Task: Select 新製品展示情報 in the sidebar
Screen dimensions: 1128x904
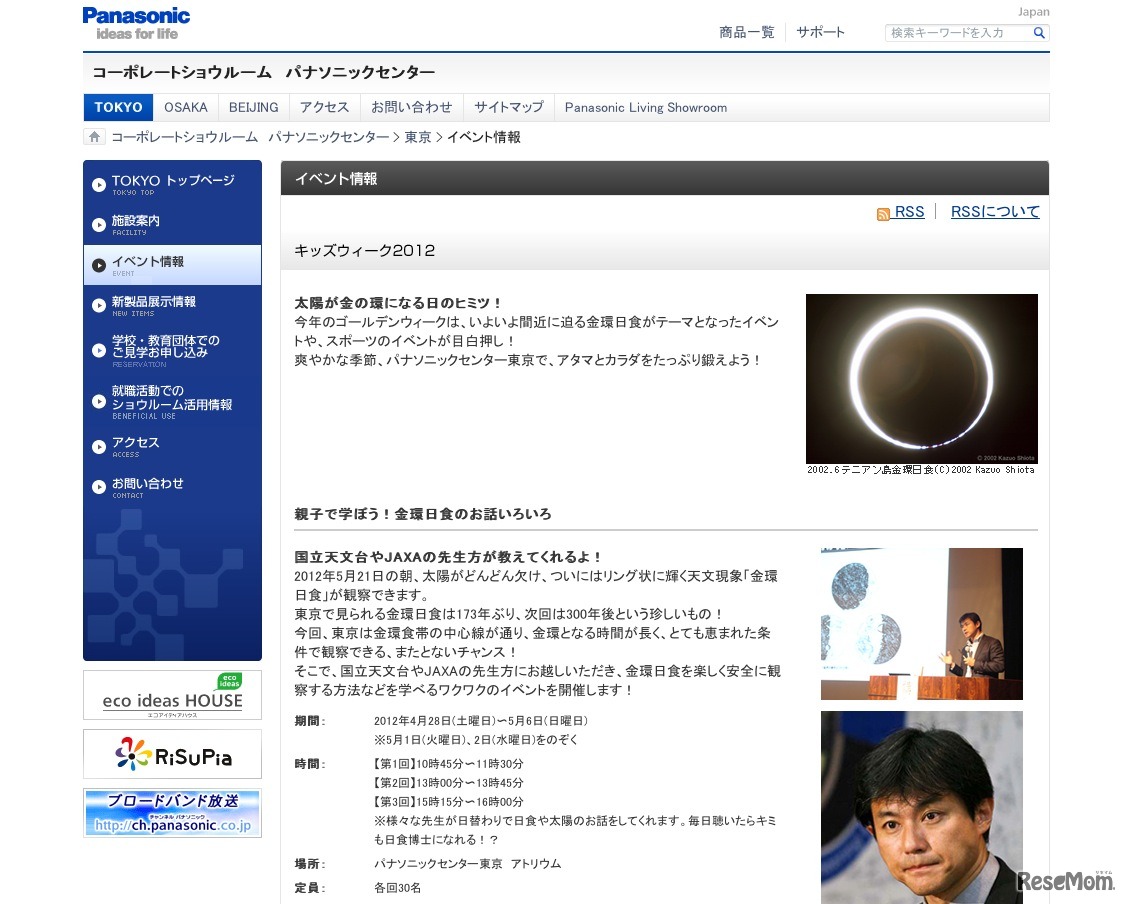Action: point(154,302)
